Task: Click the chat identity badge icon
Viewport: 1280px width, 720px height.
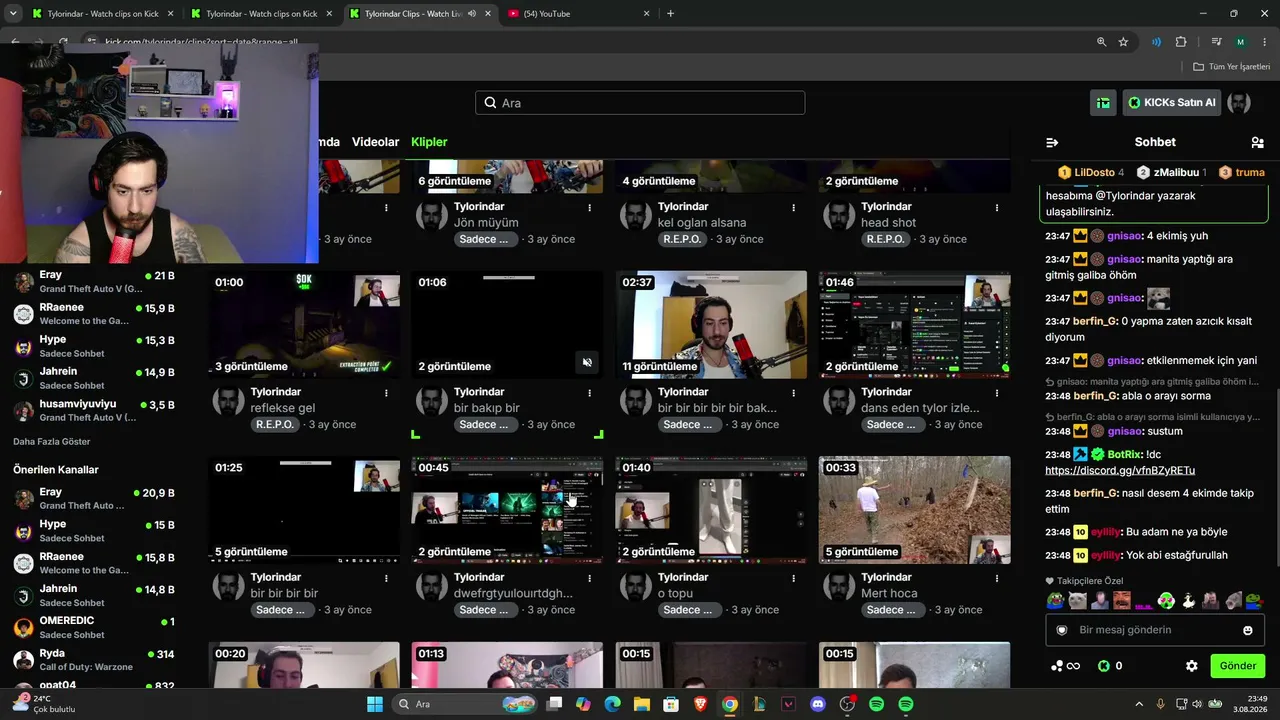Action: click(x=1063, y=630)
